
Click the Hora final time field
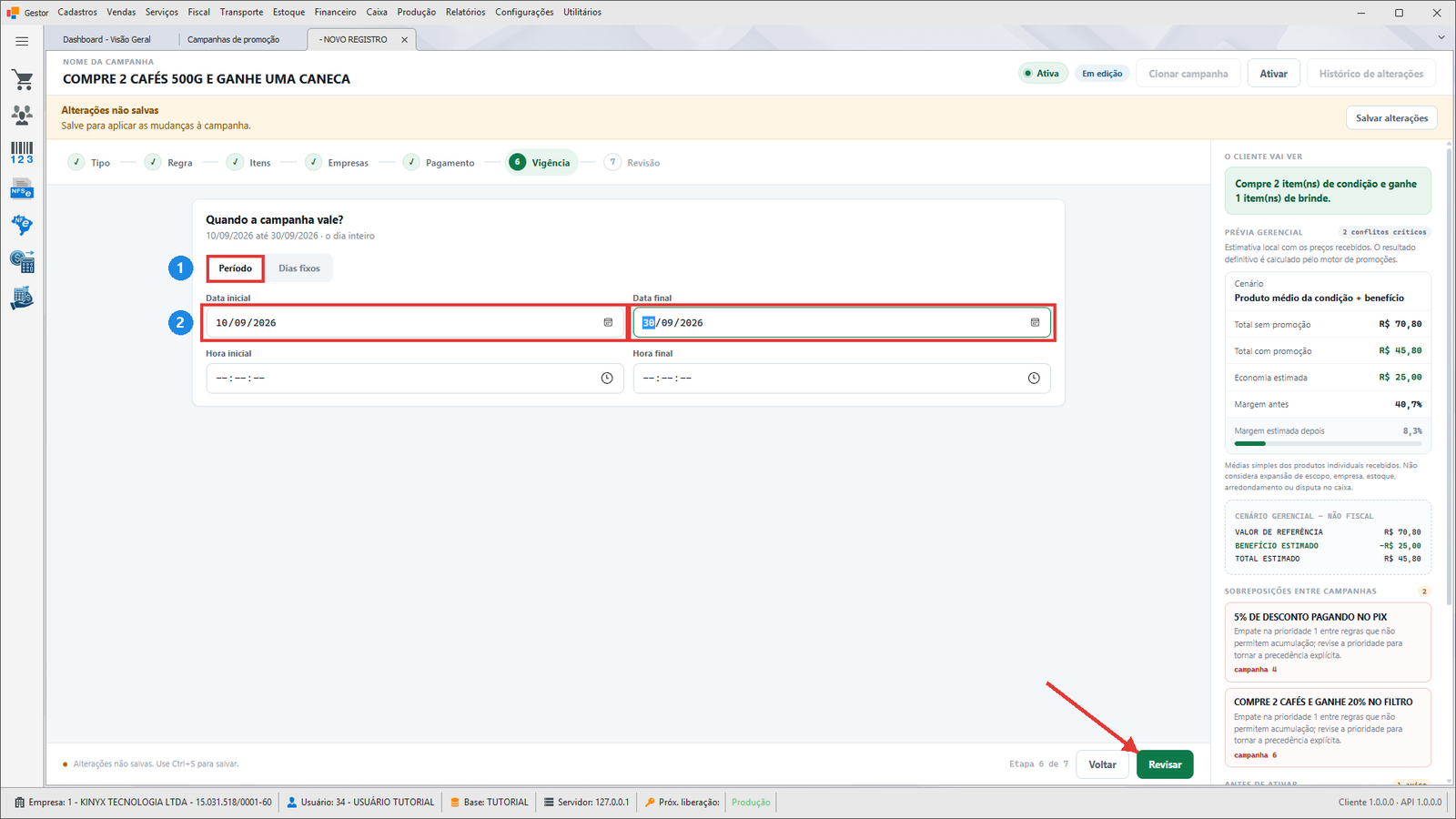(842, 379)
